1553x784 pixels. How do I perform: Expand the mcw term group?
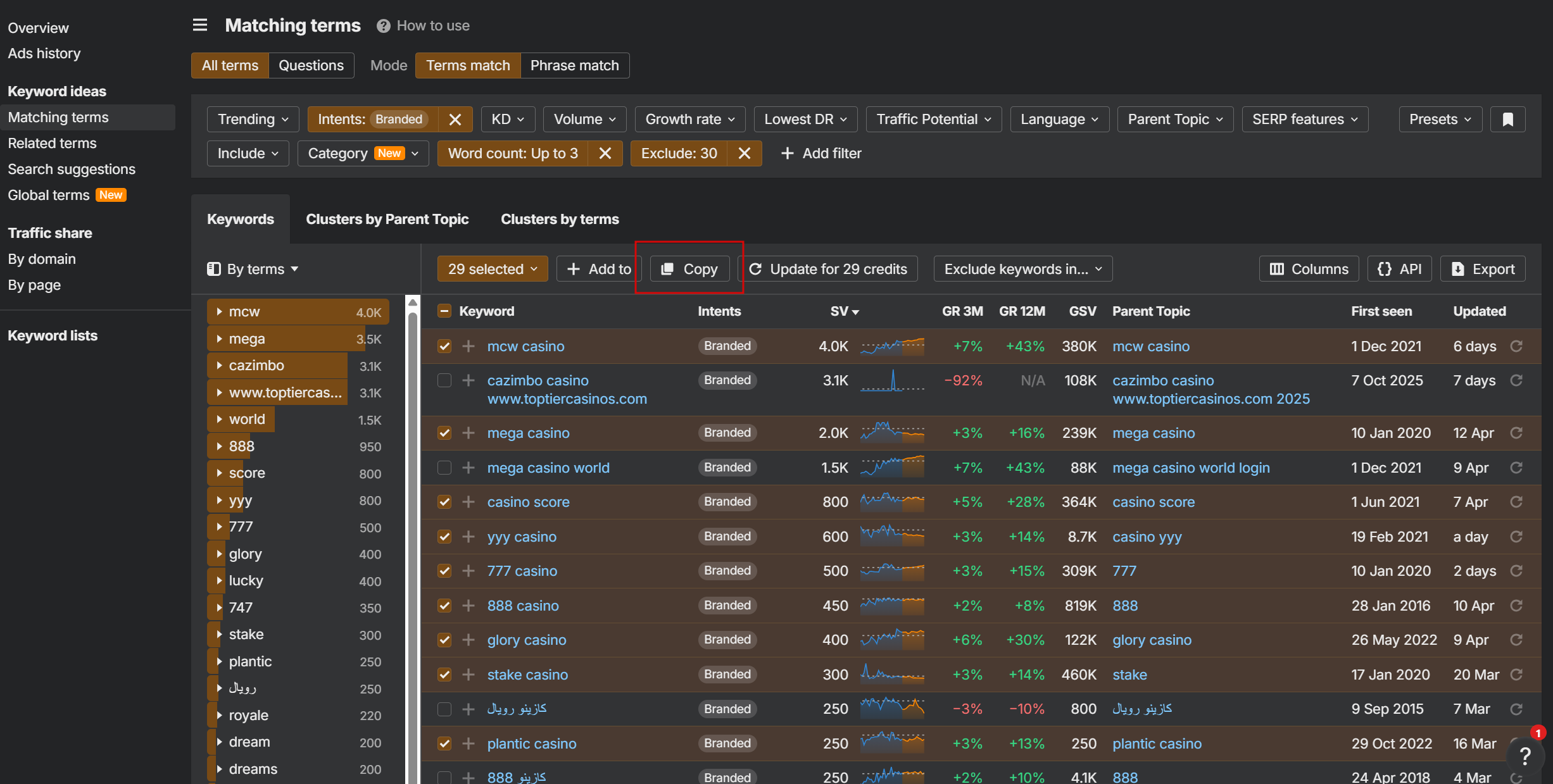click(x=219, y=312)
